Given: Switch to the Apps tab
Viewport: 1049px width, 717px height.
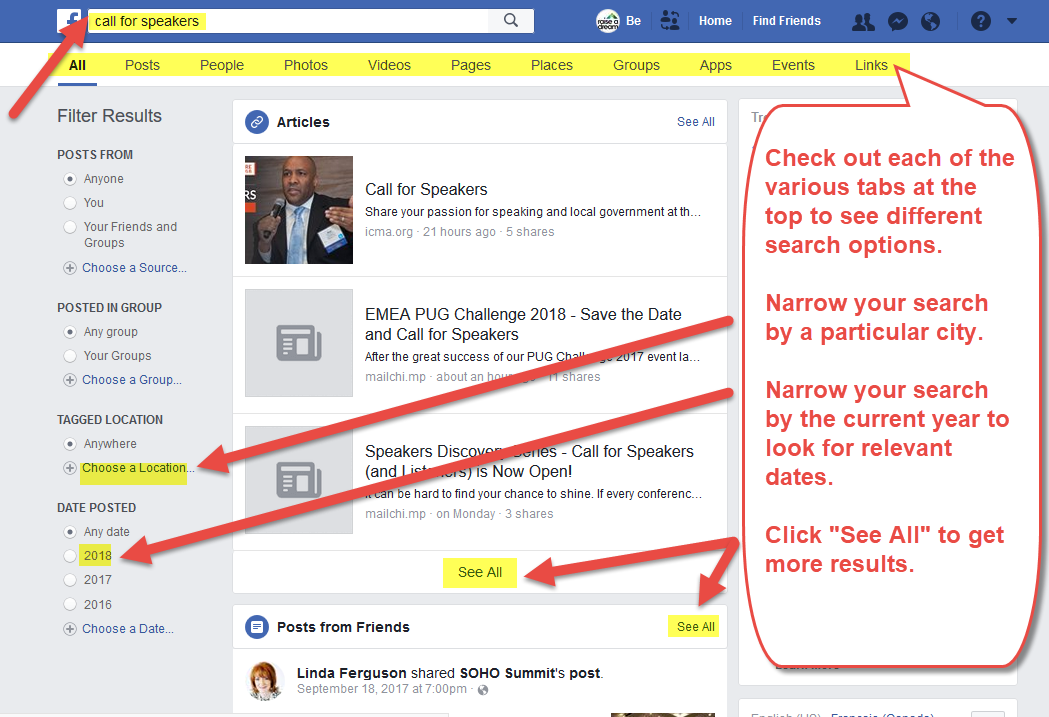Looking at the screenshot, I should point(716,66).
